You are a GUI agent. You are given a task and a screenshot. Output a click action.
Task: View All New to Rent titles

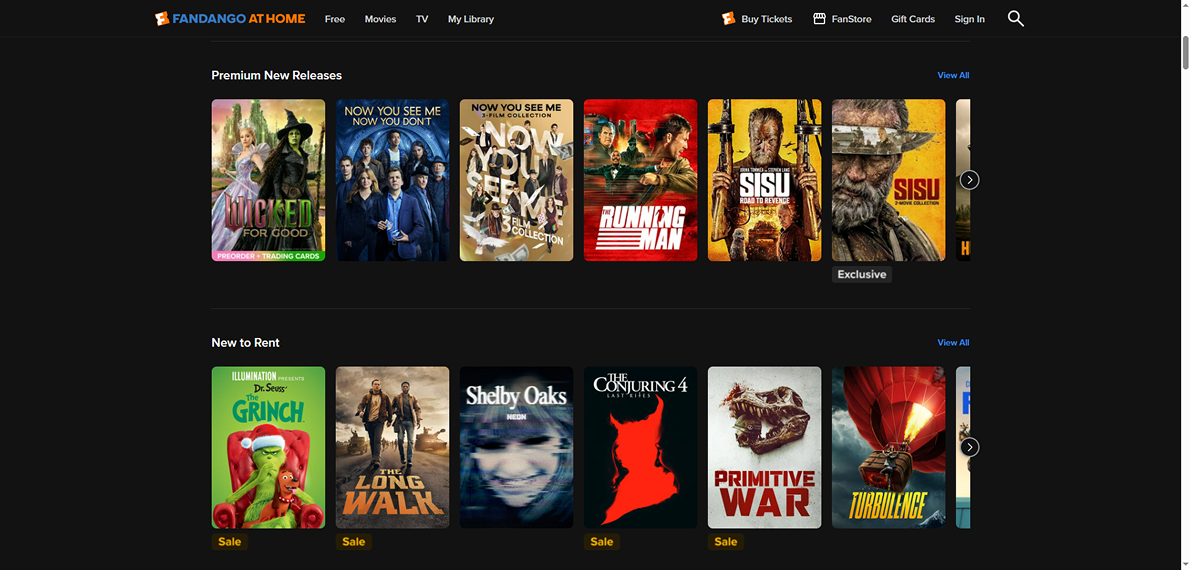pos(953,342)
